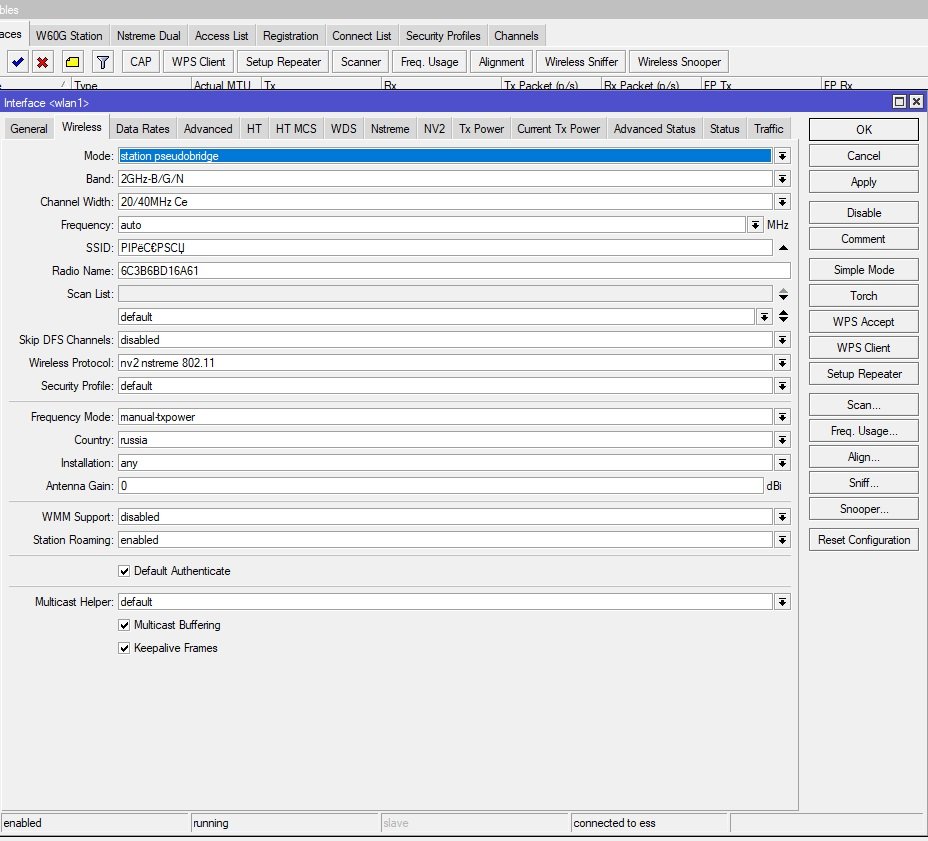The width and height of the screenshot is (928, 841).
Task: Uncheck Multicast Buffering
Action: pyautogui.click(x=124, y=625)
